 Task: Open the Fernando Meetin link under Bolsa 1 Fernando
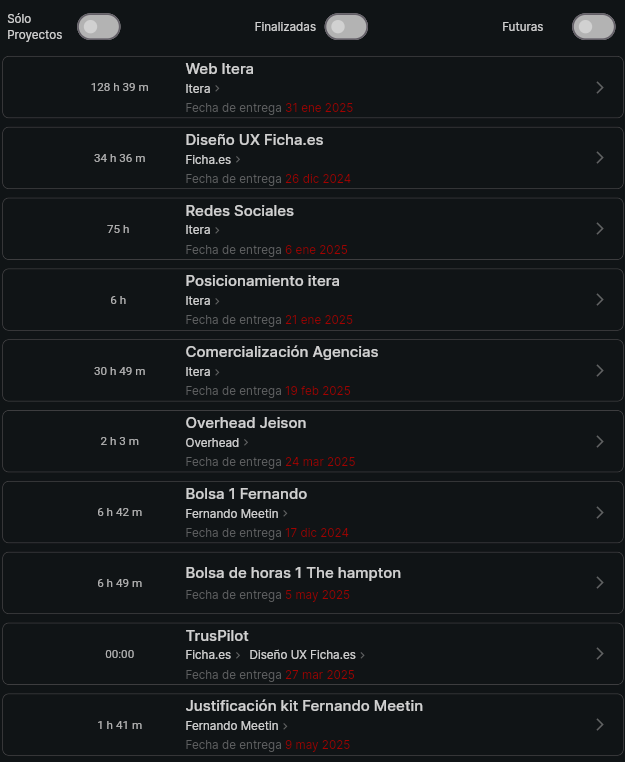(232, 514)
